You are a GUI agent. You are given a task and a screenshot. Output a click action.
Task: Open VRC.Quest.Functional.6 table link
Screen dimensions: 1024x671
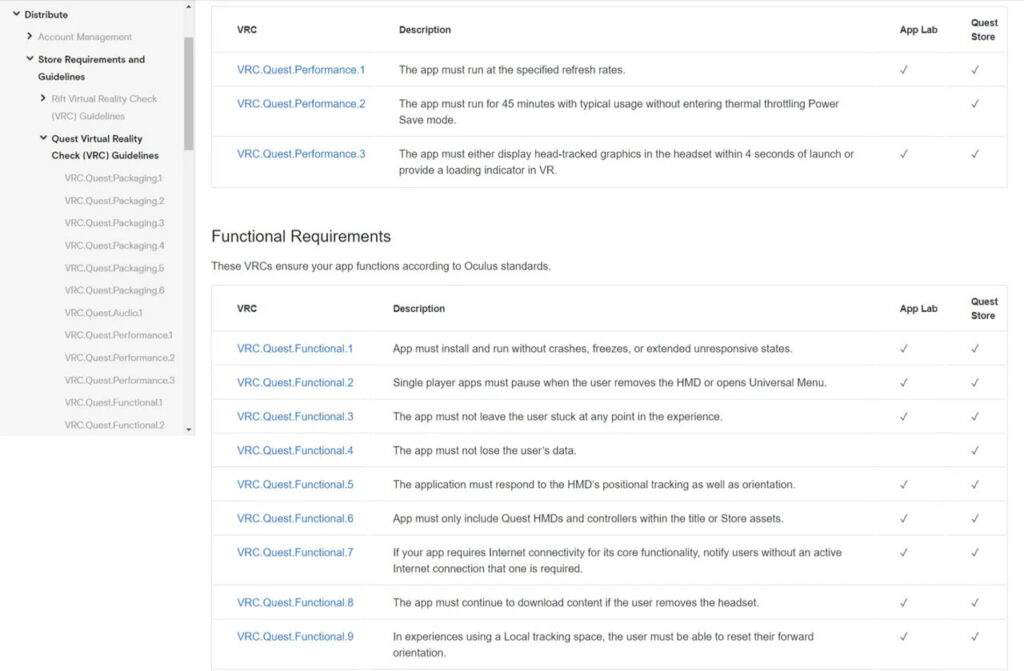295,518
